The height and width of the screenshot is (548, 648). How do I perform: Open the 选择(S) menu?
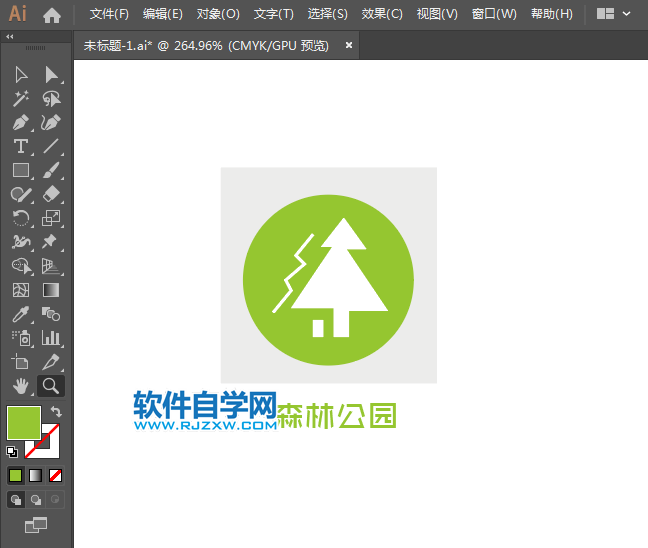coord(327,14)
